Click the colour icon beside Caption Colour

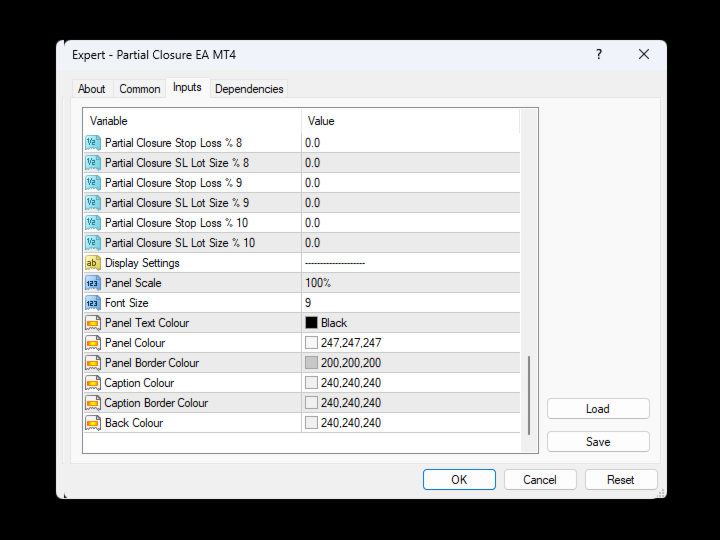(x=93, y=382)
